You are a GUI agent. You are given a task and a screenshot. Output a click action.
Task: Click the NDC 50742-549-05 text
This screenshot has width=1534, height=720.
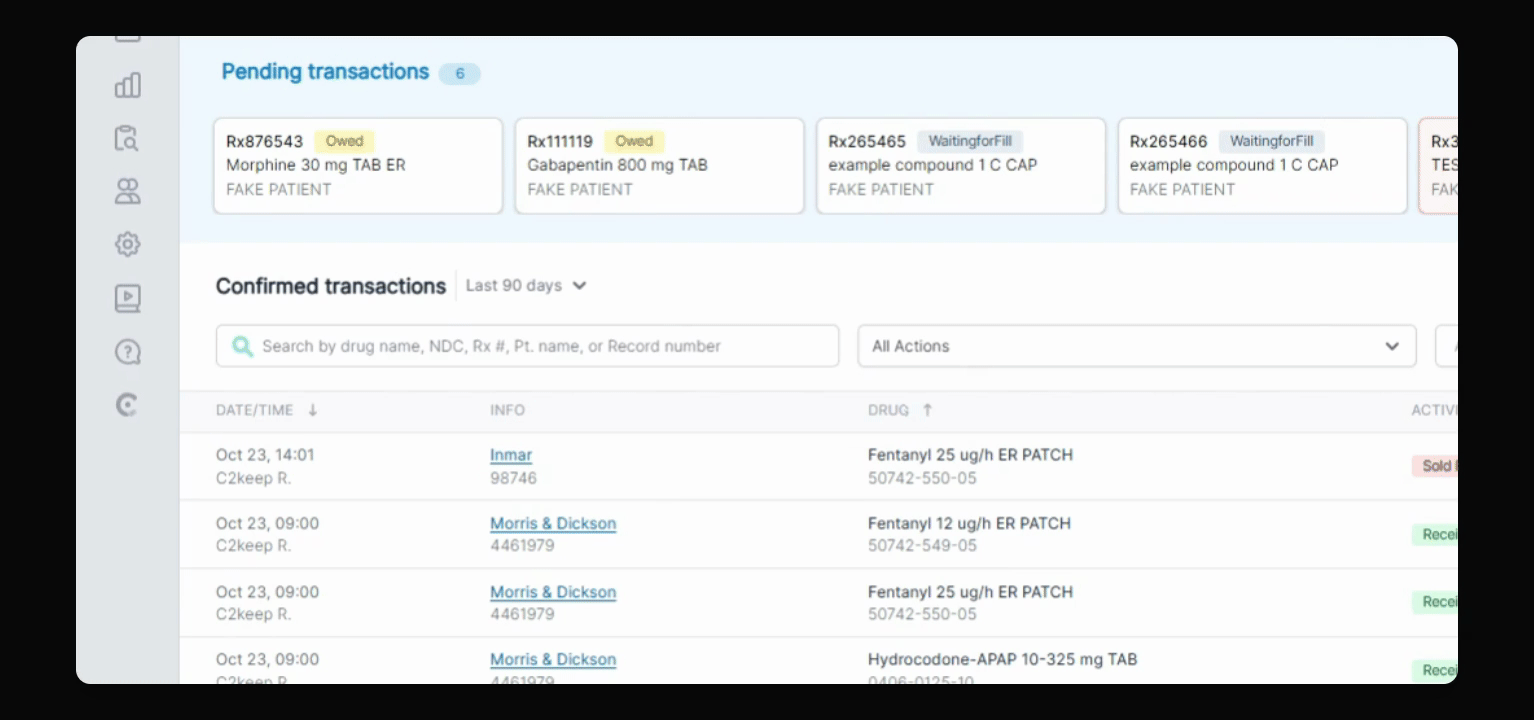pos(922,546)
